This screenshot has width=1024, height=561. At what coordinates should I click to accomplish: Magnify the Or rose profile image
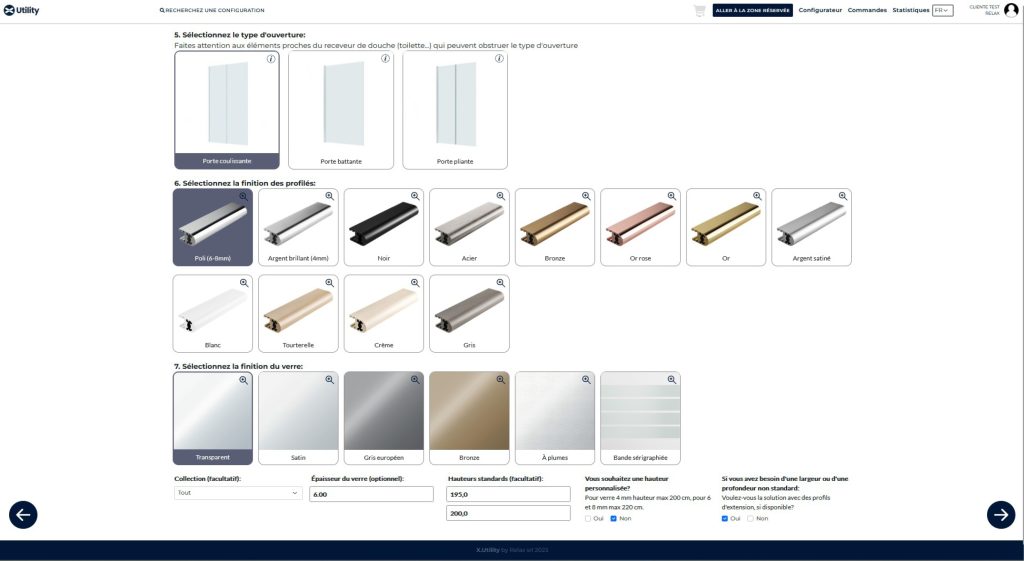pos(672,196)
